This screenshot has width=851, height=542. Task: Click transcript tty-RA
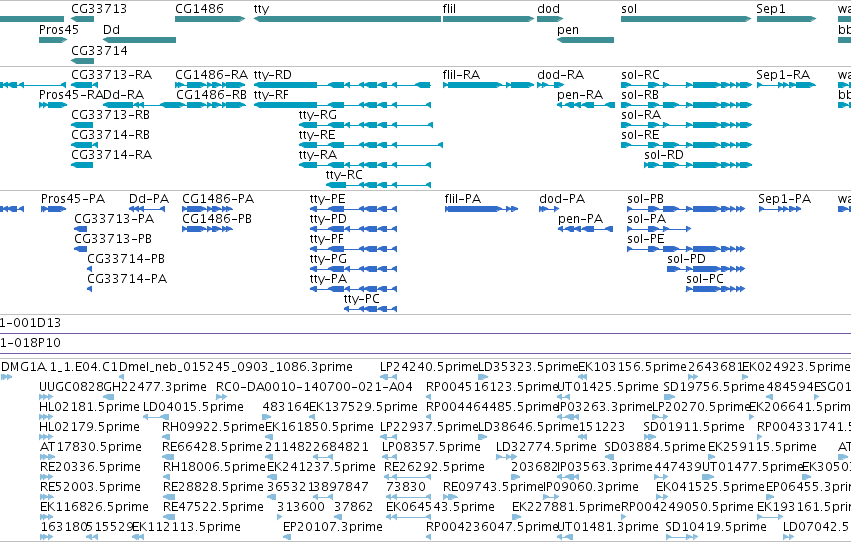click(x=365, y=165)
